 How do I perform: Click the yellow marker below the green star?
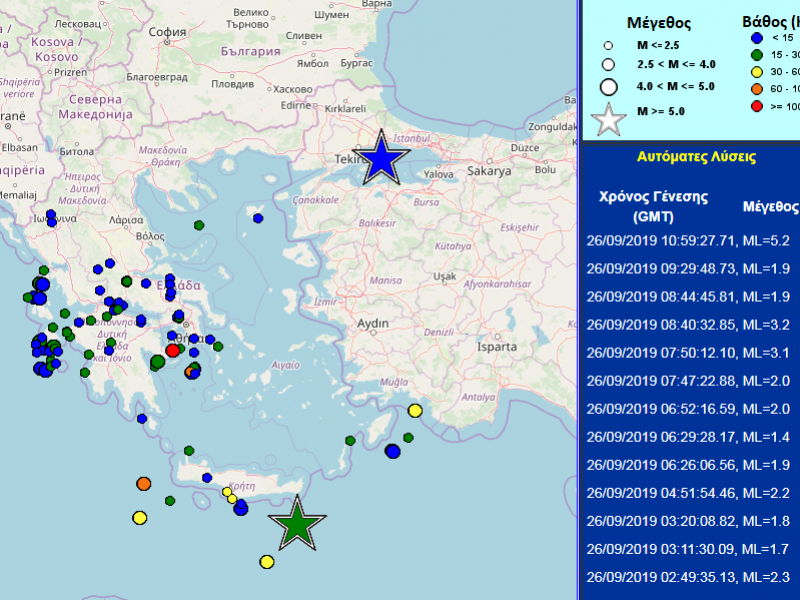267,562
